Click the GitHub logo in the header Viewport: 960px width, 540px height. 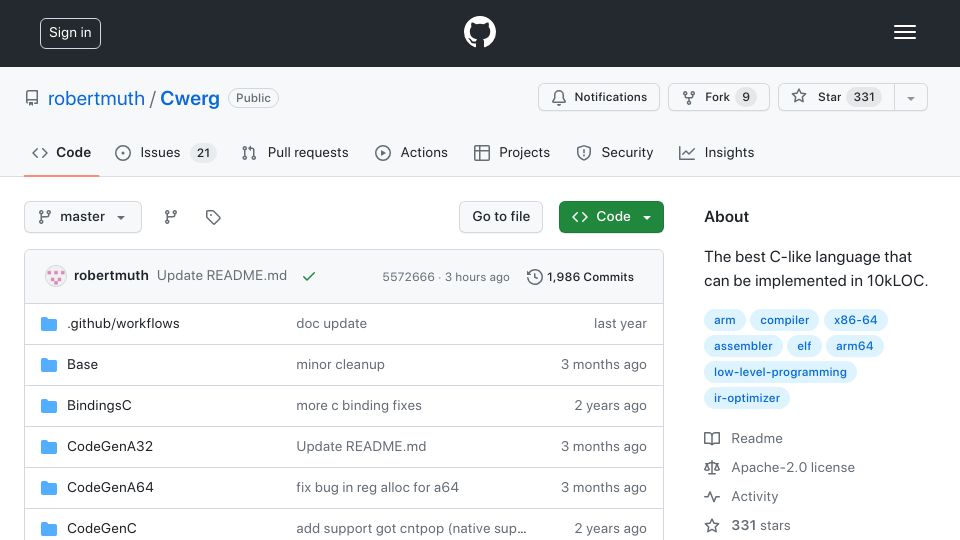click(x=479, y=32)
